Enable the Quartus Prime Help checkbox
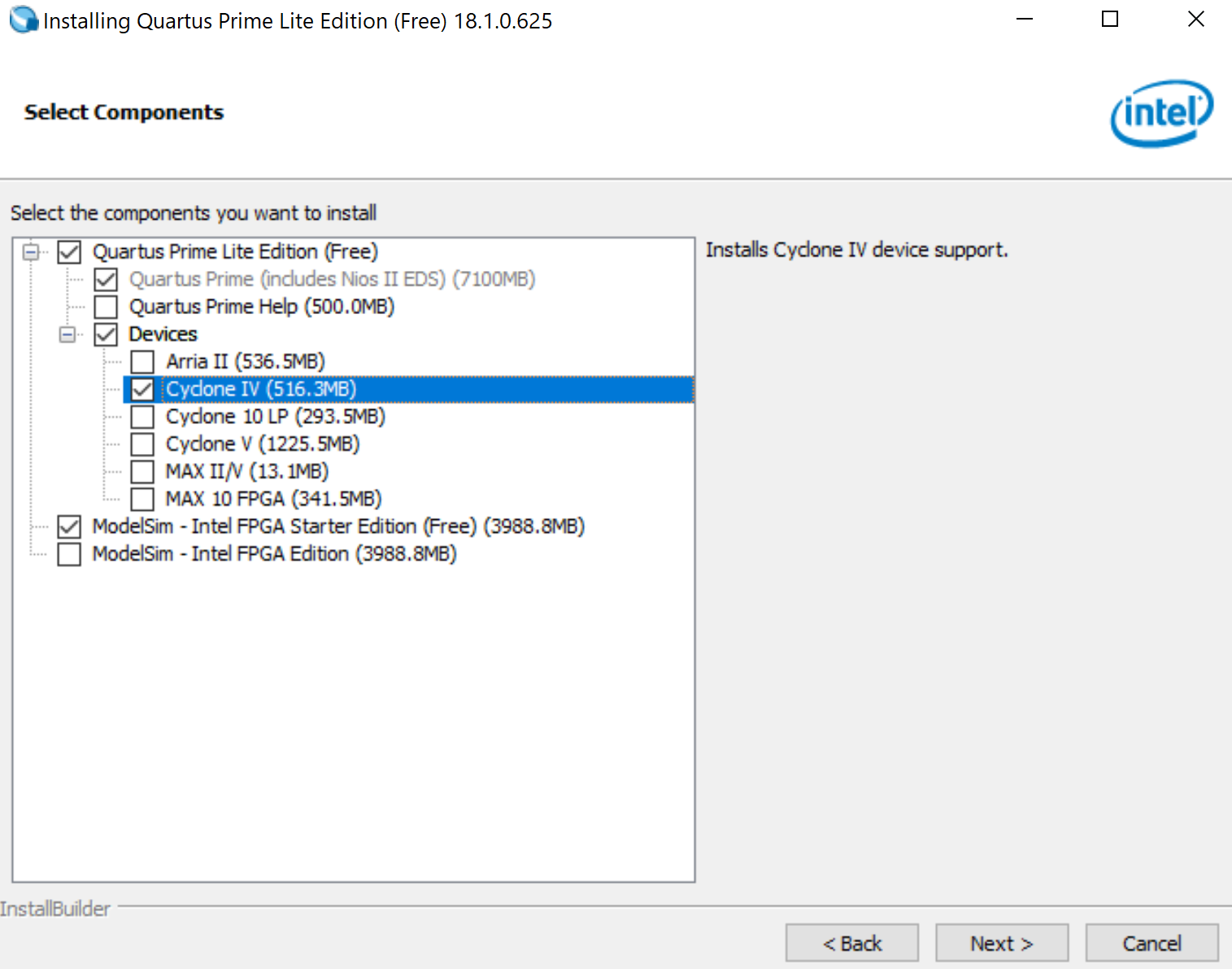This screenshot has width=1232, height=969. coord(106,307)
